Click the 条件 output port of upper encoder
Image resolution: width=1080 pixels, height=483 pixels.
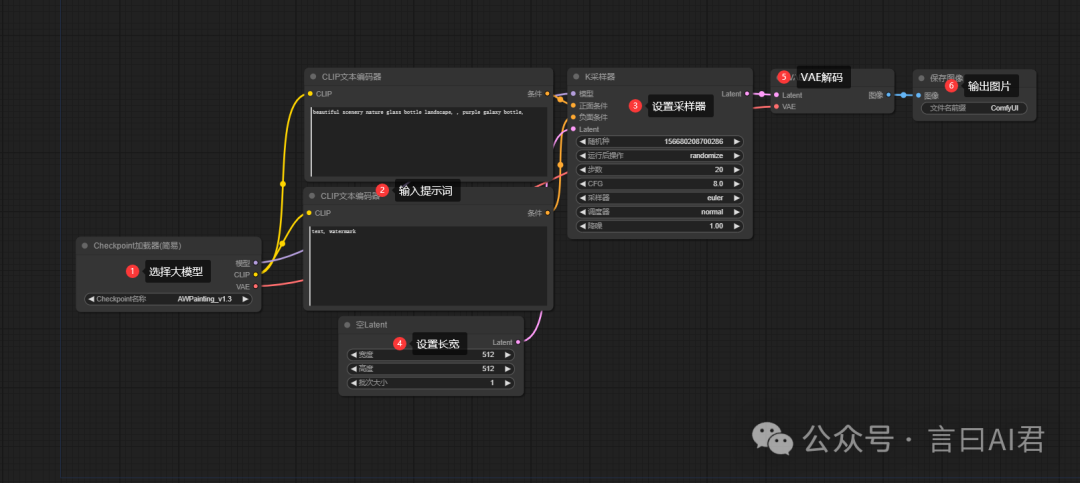(x=548, y=94)
